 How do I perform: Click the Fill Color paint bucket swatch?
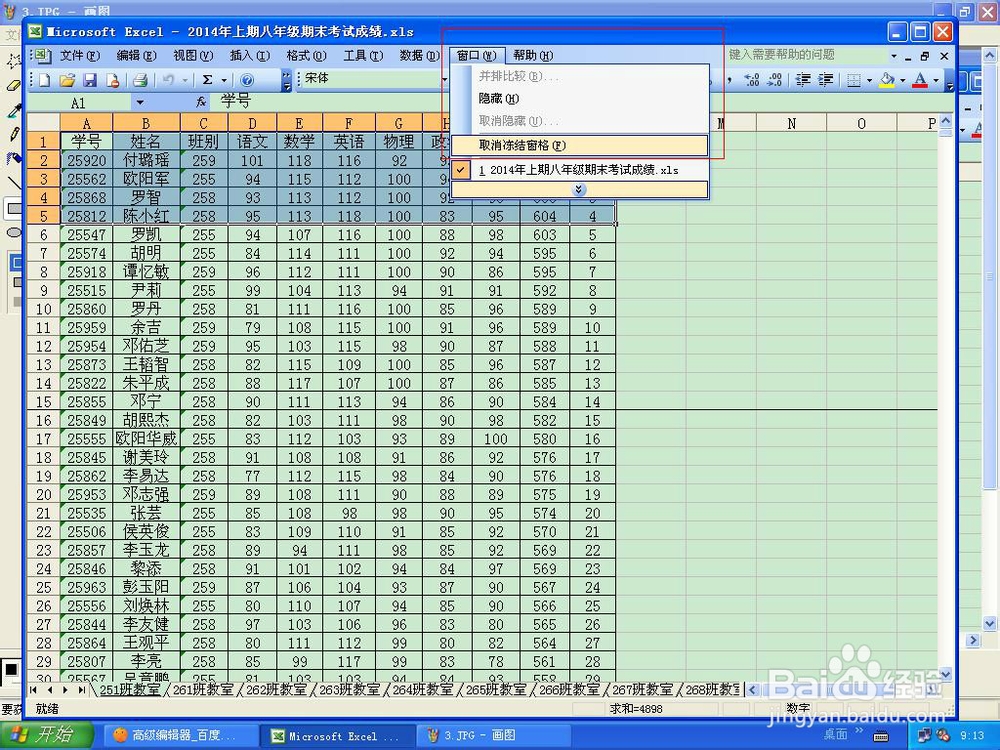click(887, 80)
